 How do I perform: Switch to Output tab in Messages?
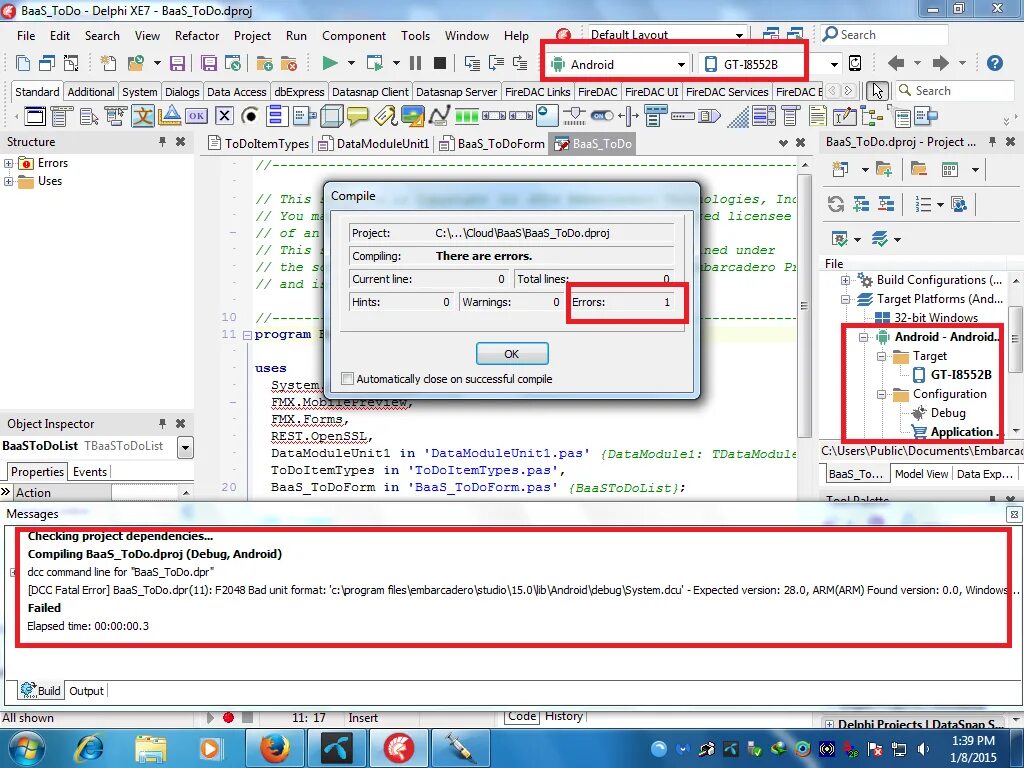(x=86, y=691)
